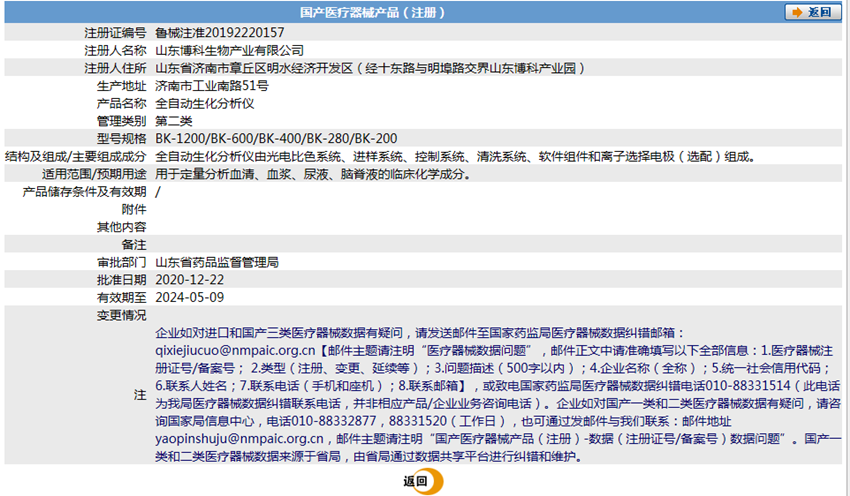The height and width of the screenshot is (496, 850).
Task: Click the label 变更情况
Action: pyautogui.click(x=121, y=315)
